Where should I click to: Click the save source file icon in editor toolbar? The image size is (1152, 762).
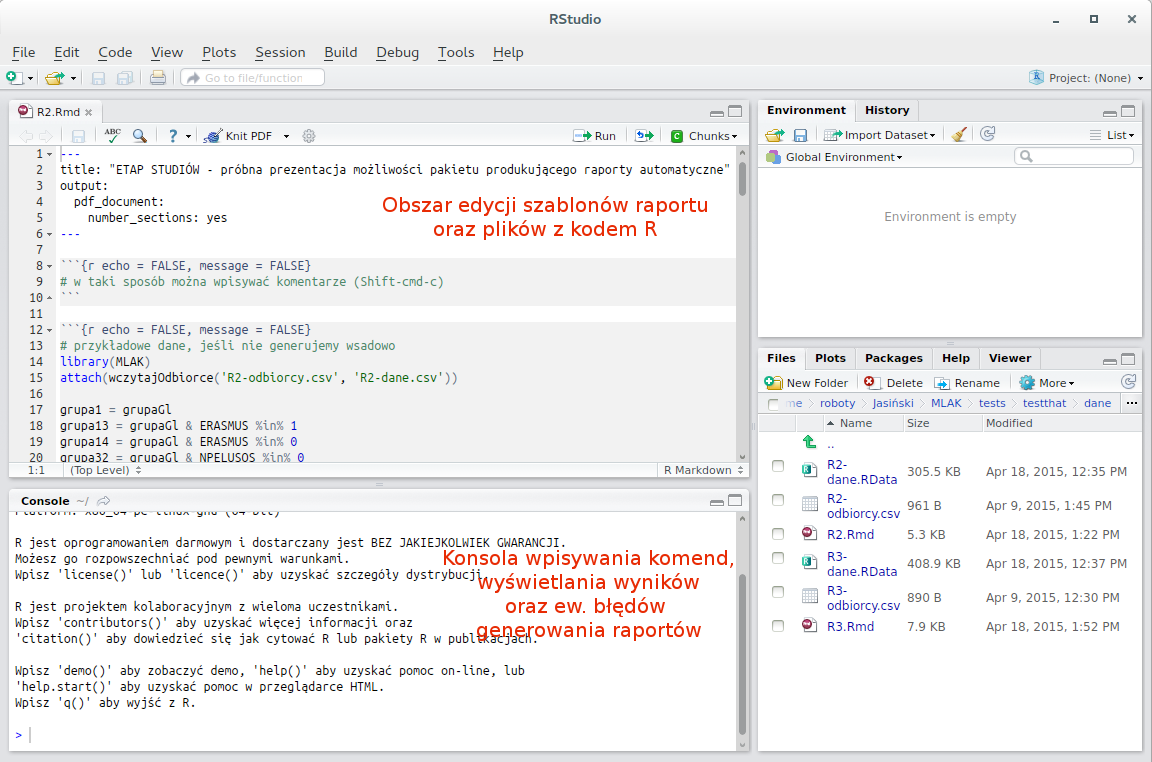(78, 136)
